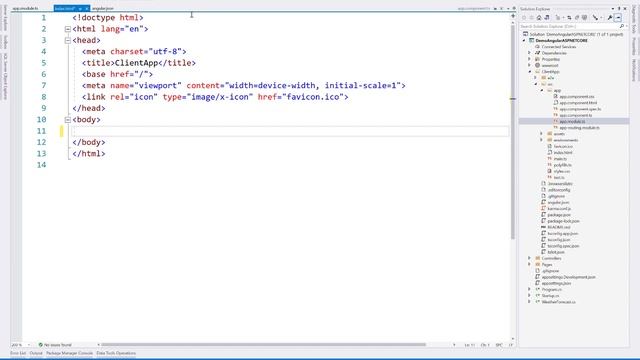Expand the wwwroot folder arrow
The image size is (640, 360).
(x=530, y=65)
